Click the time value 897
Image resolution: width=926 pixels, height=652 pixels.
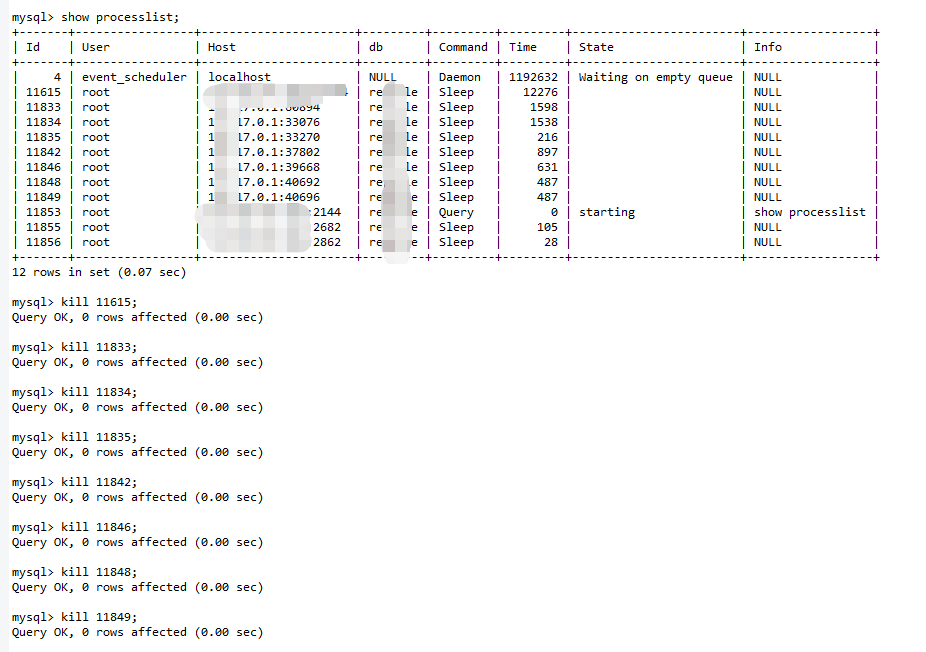(547, 152)
